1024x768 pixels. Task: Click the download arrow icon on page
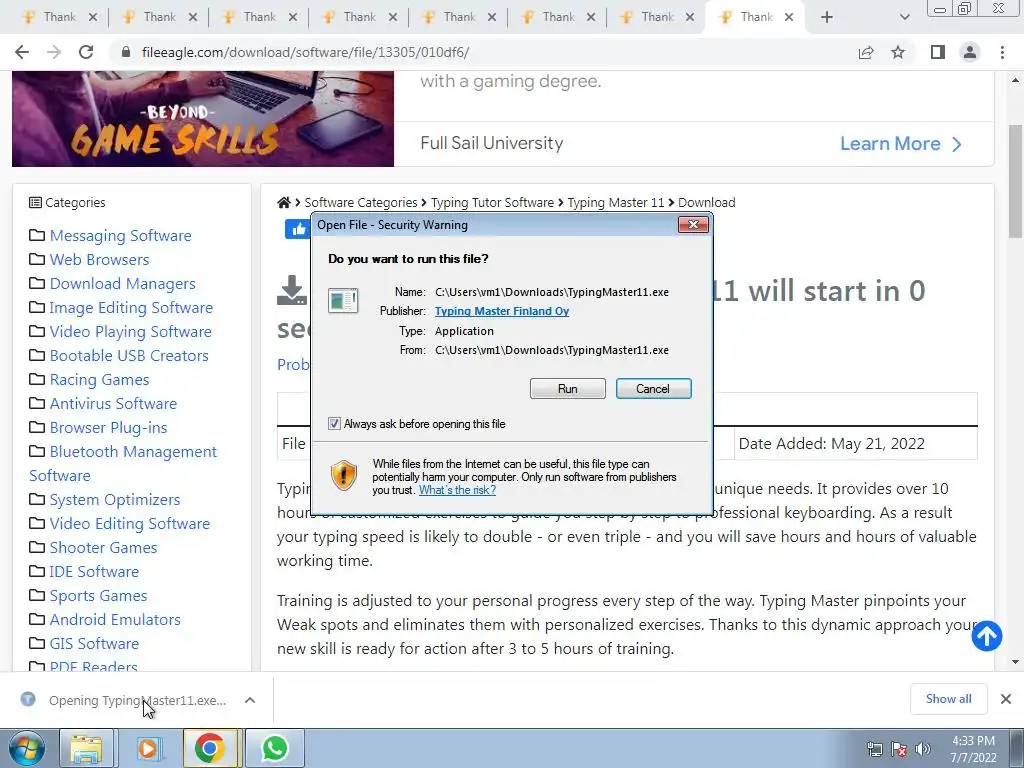coord(292,290)
